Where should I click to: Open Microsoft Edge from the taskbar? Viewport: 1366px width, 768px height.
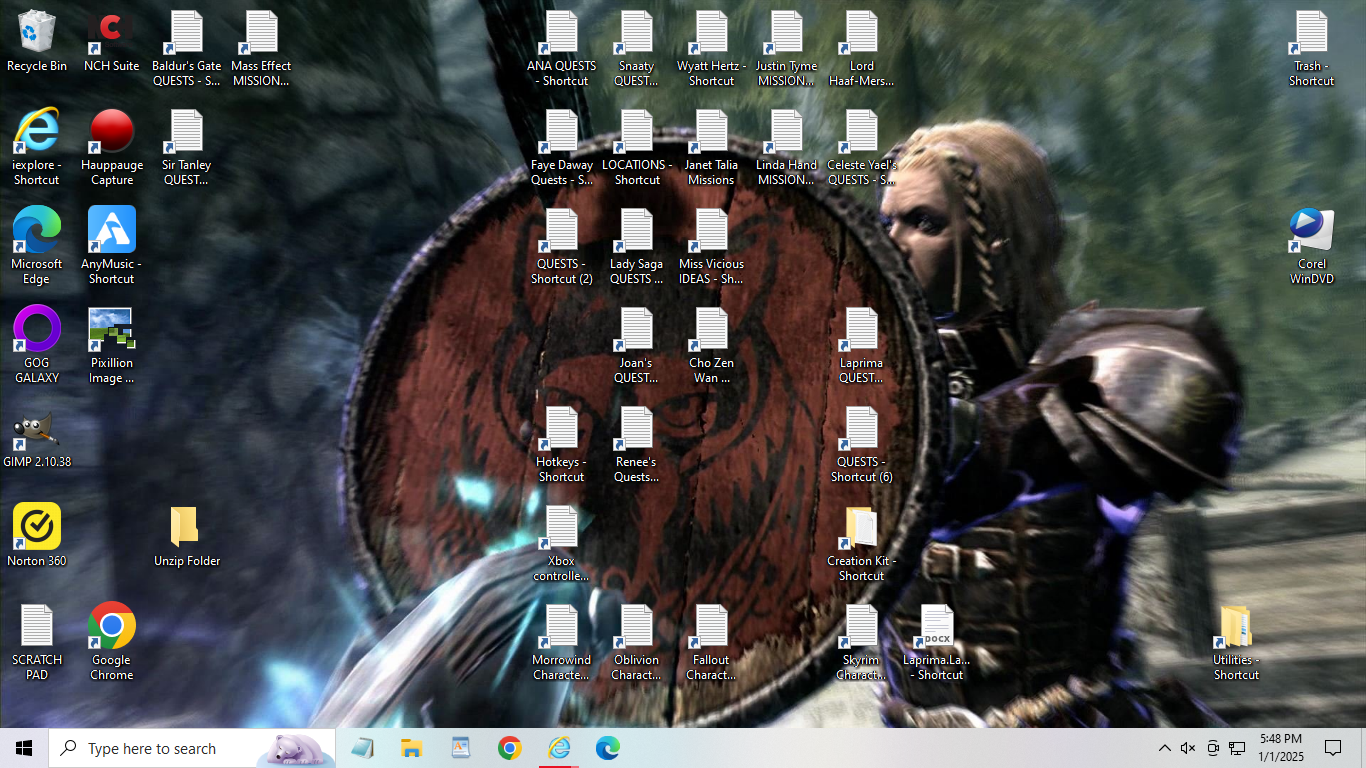point(608,748)
